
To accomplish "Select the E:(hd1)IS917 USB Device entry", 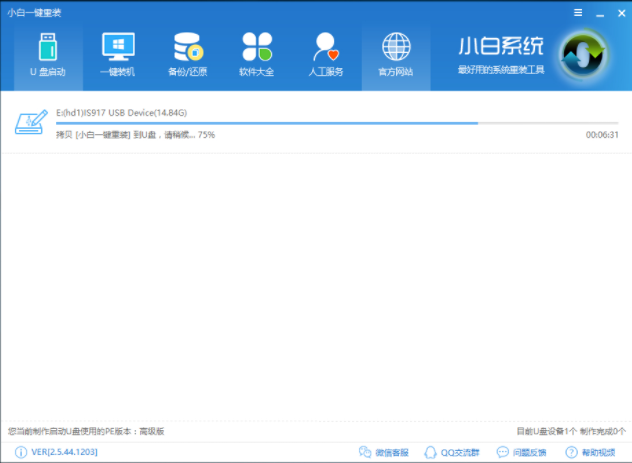I will pyautogui.click(x=135, y=113).
